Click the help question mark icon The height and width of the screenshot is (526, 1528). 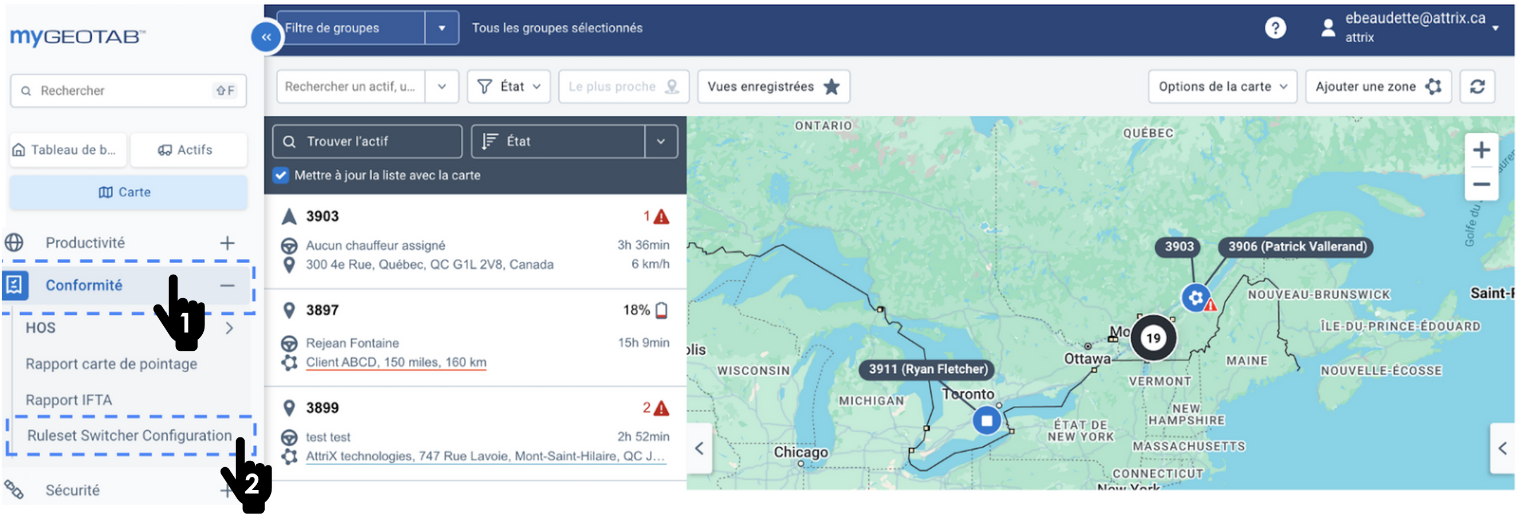(1275, 28)
